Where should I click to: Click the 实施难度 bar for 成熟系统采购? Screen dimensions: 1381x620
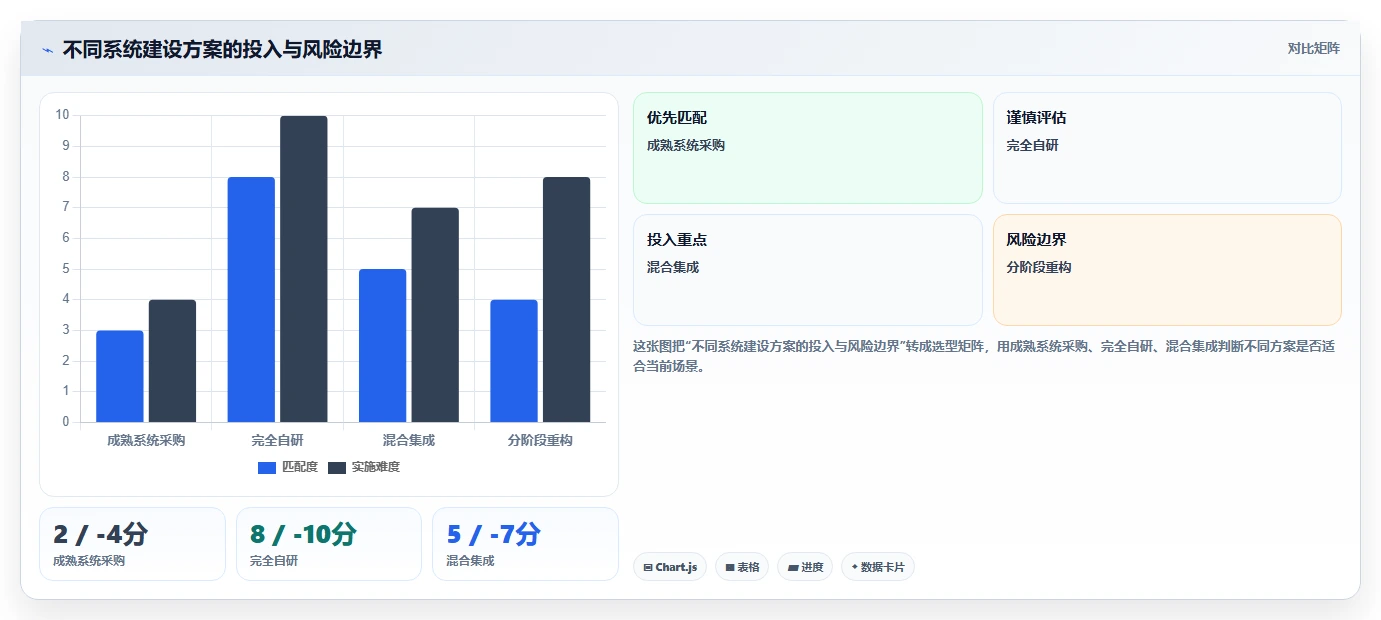[x=172, y=361]
